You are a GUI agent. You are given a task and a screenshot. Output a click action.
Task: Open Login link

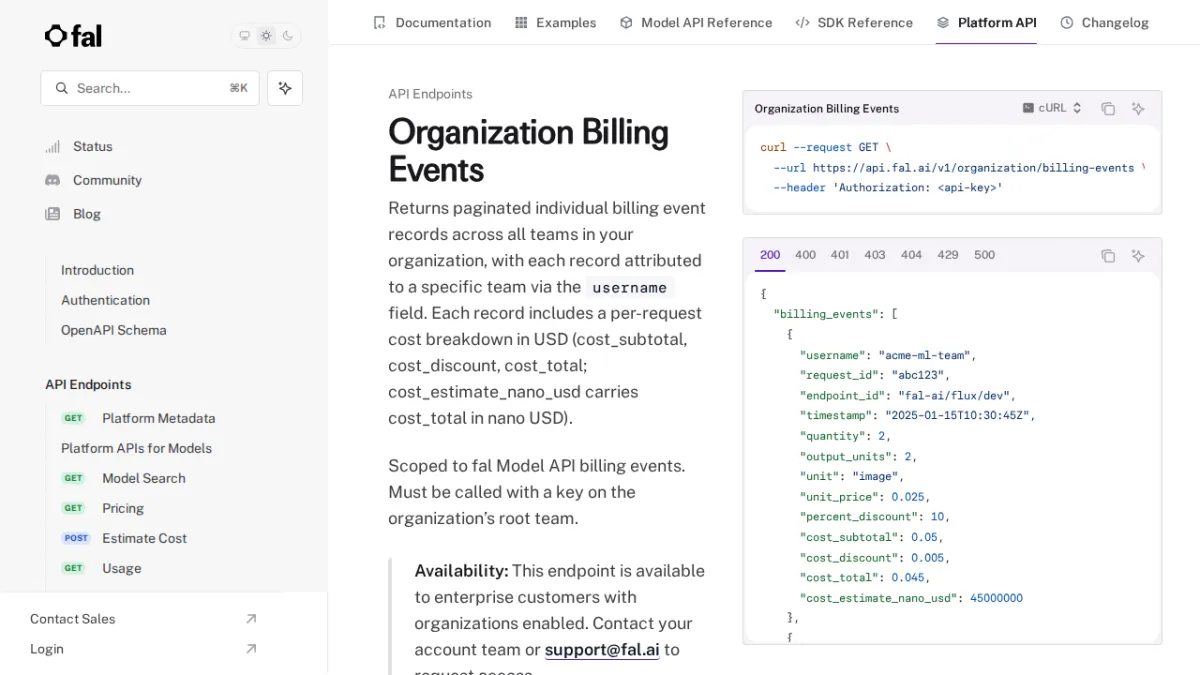tap(47, 649)
